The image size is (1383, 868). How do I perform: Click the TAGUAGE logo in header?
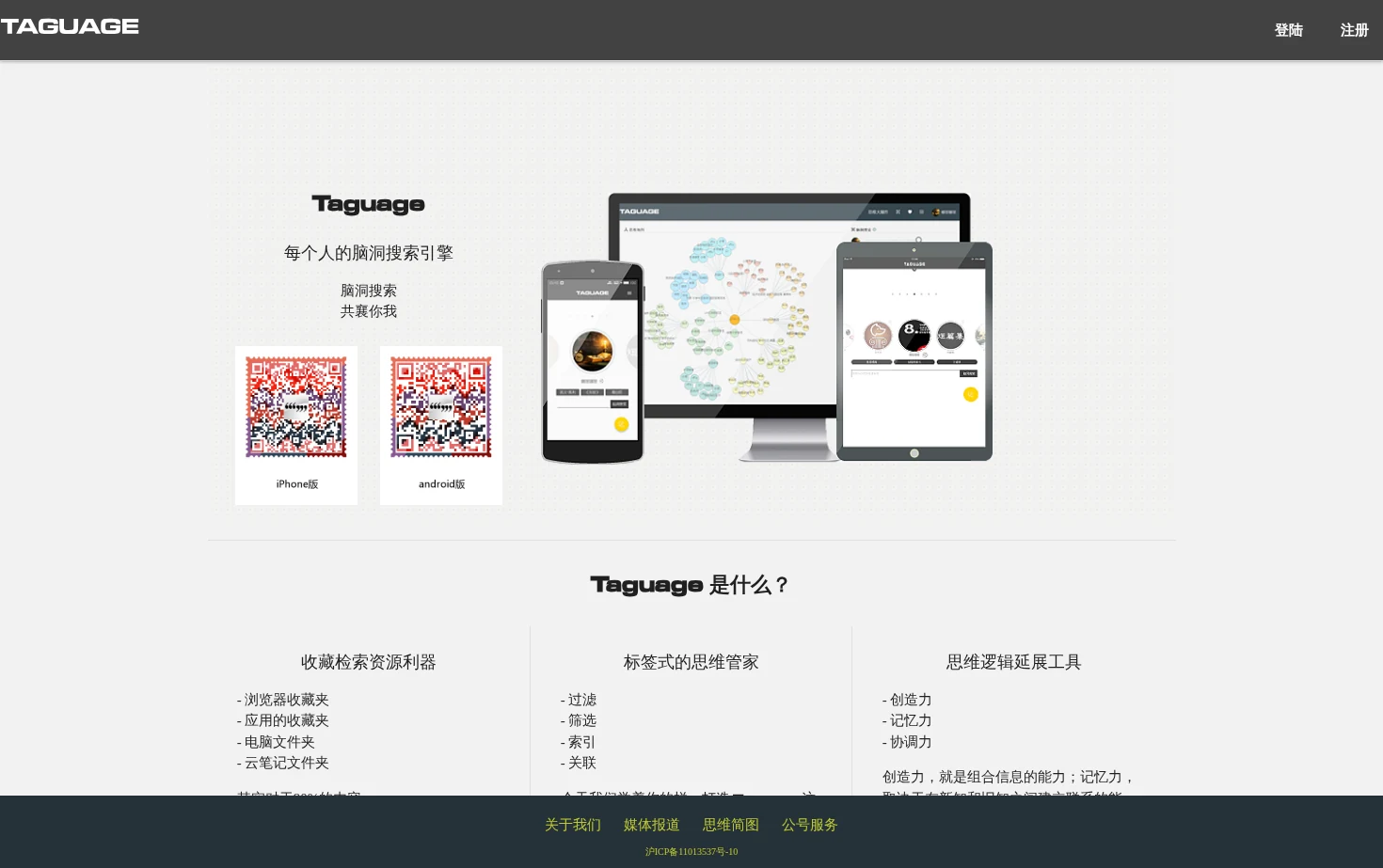click(70, 26)
